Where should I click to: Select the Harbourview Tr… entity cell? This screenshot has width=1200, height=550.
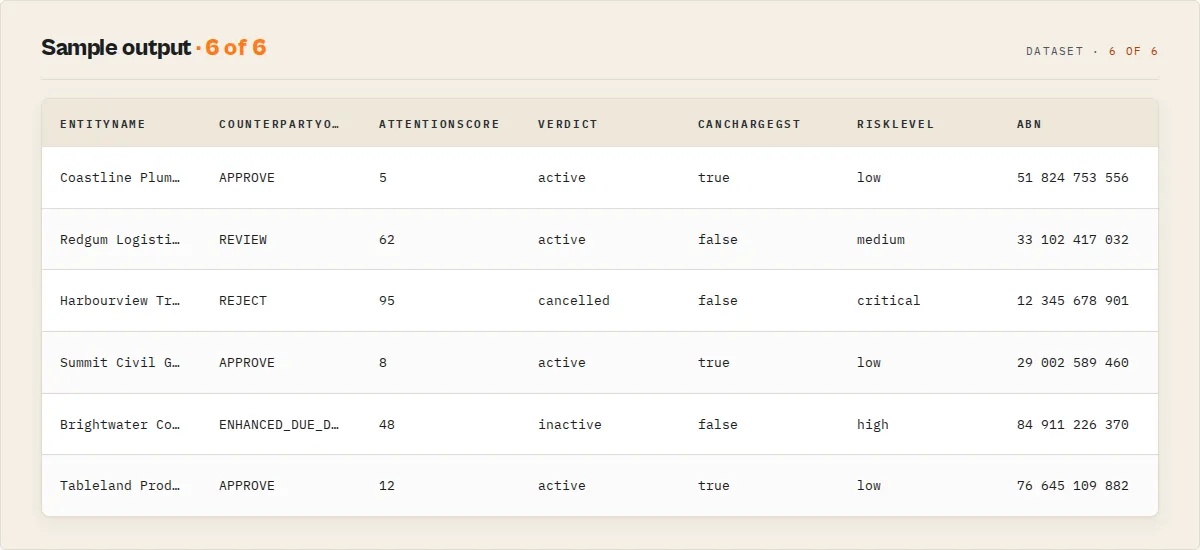(x=120, y=301)
